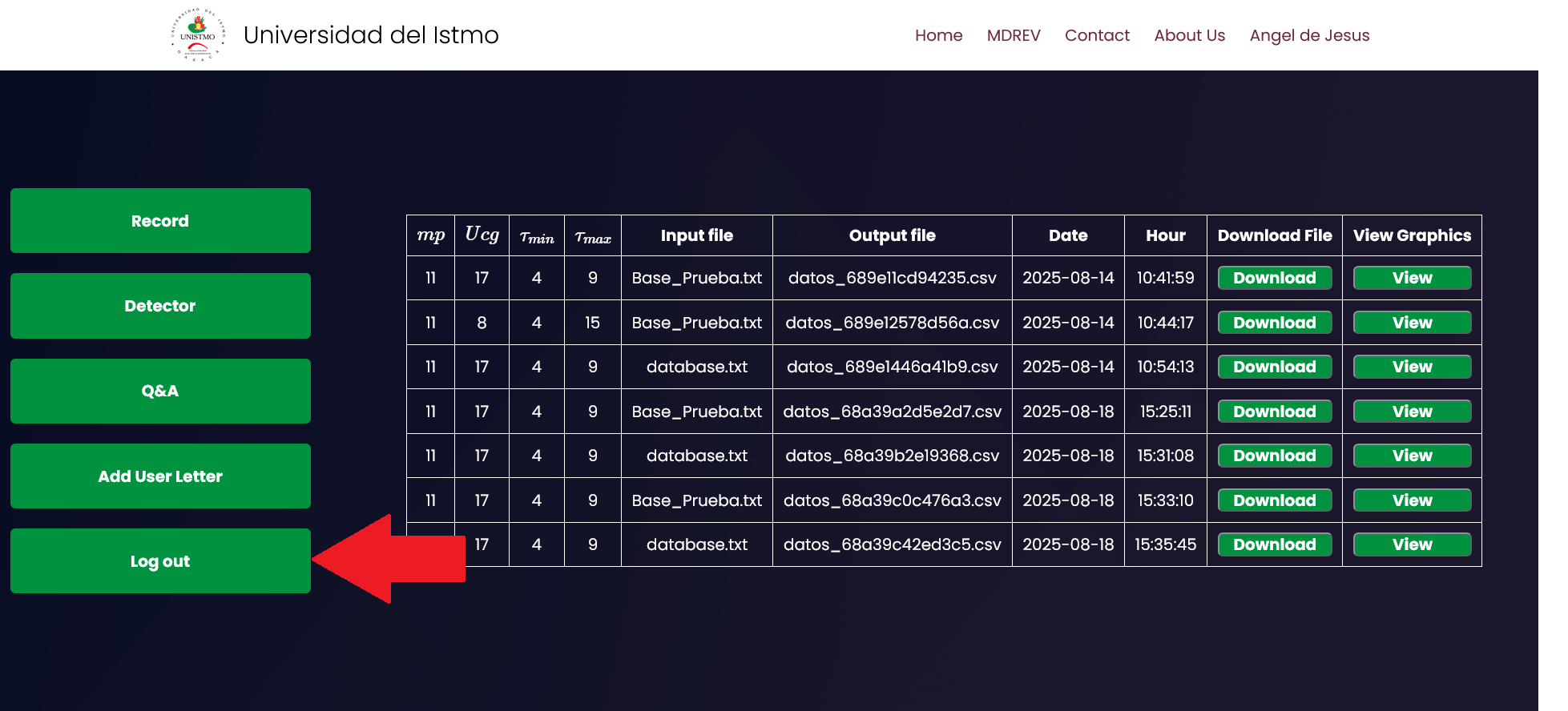Image resolution: width=1568 pixels, height=711 pixels.
Task: Click the mp column header
Action: [x=430, y=235]
